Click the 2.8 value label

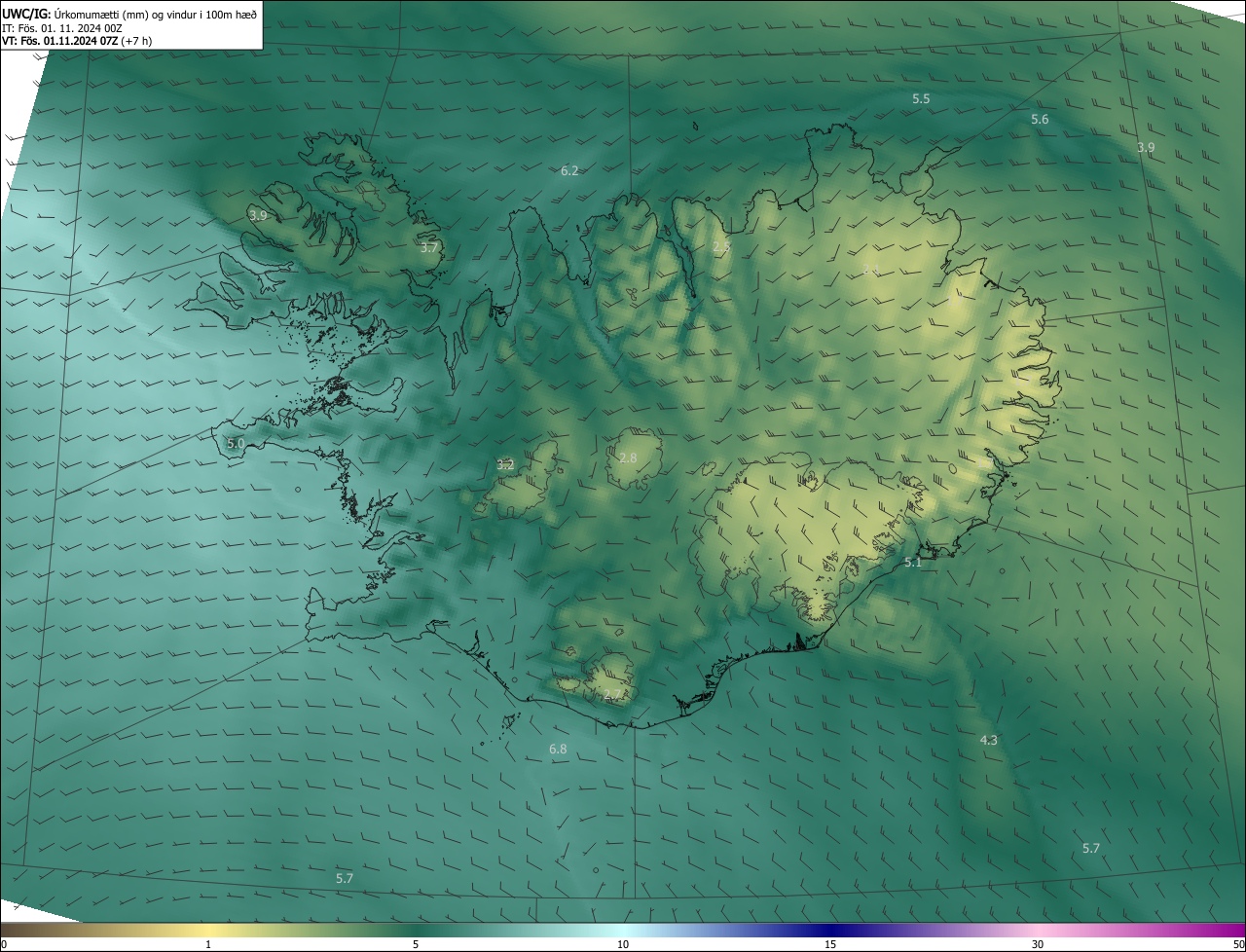point(628,458)
